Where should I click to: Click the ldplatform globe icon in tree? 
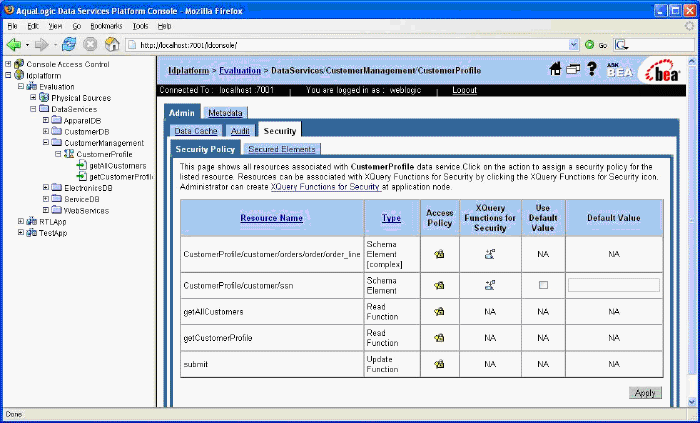[19, 75]
